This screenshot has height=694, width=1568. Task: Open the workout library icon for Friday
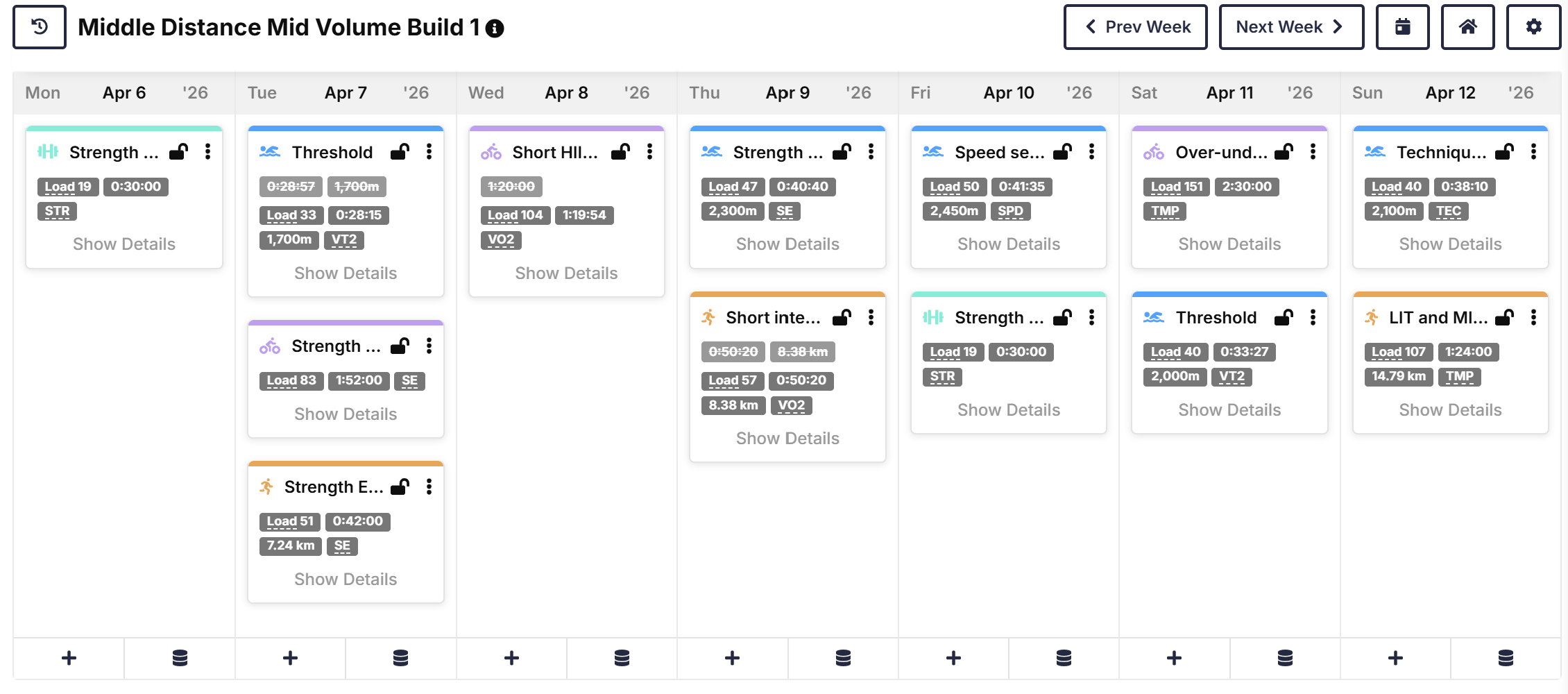(x=1064, y=658)
